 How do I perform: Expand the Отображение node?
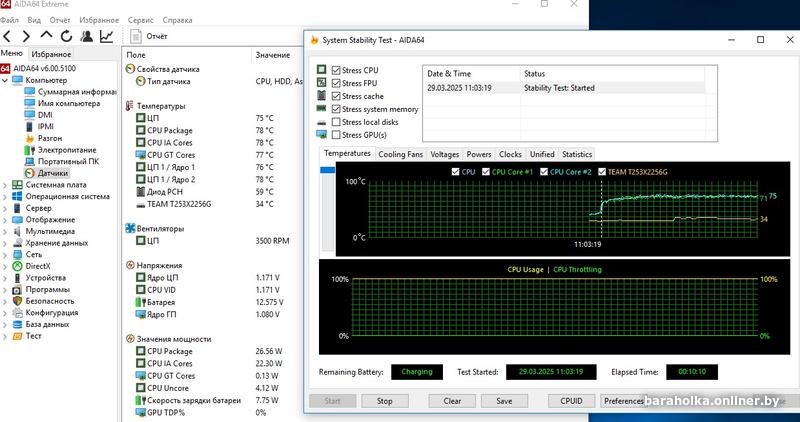pyautogui.click(x=5, y=220)
